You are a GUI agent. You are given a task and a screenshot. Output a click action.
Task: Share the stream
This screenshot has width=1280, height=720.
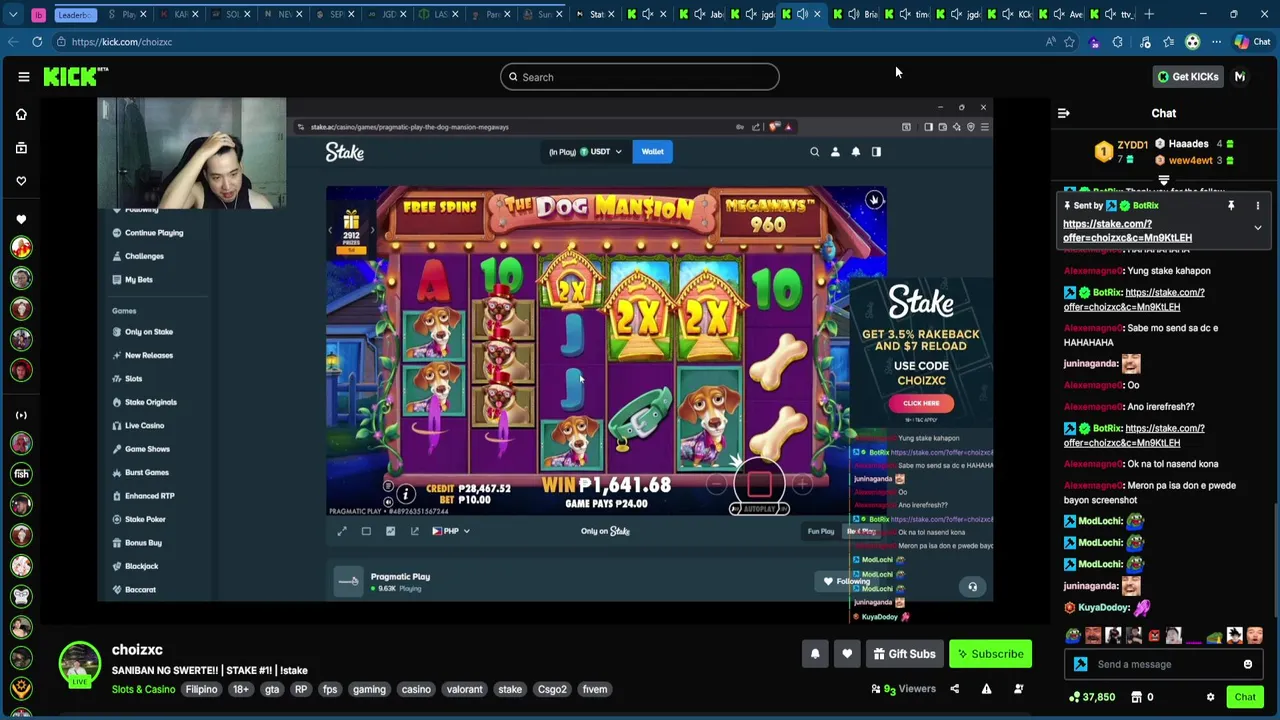tap(954, 689)
